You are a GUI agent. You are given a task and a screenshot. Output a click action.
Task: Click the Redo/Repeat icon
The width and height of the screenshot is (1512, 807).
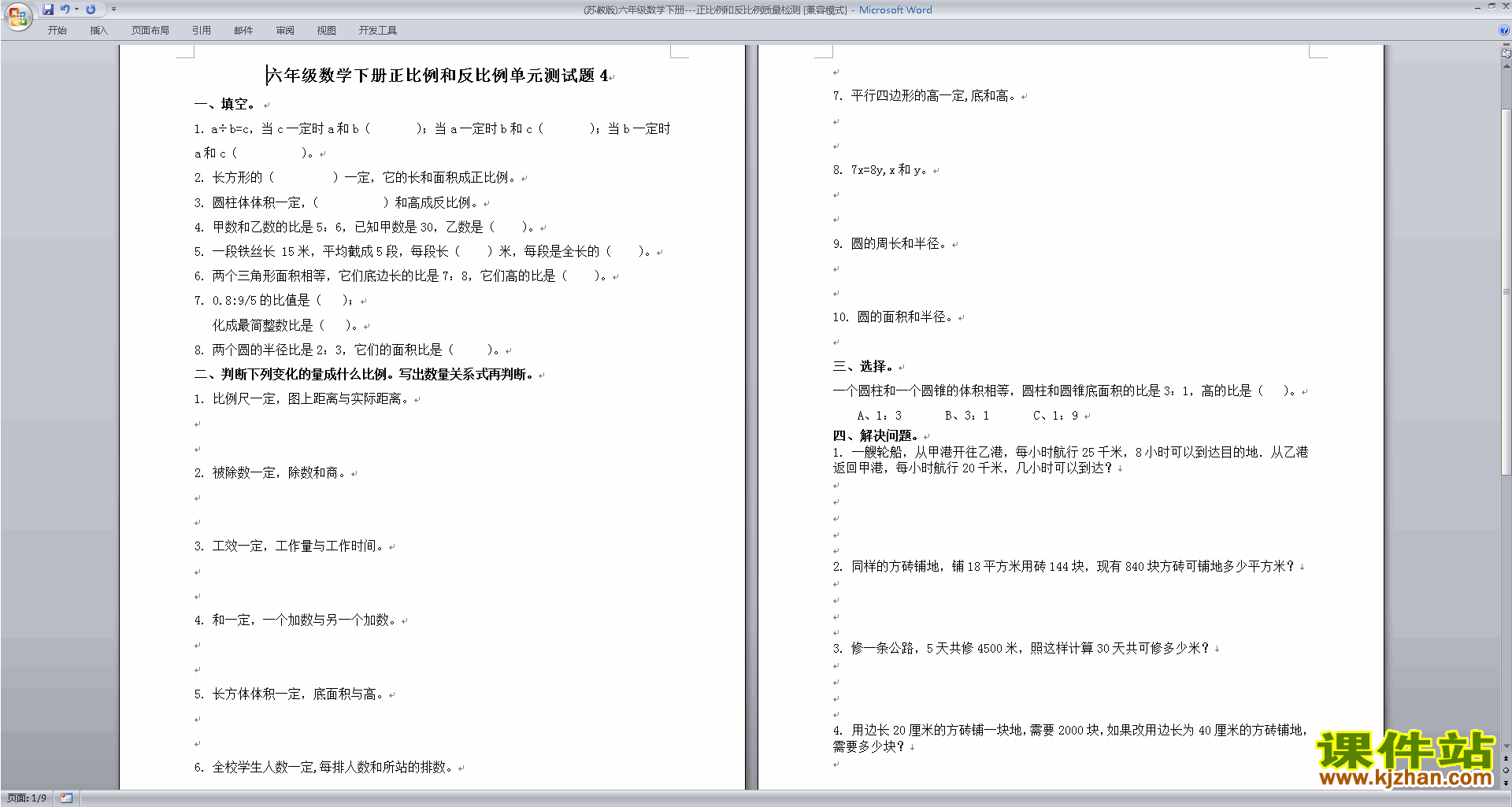(91, 9)
